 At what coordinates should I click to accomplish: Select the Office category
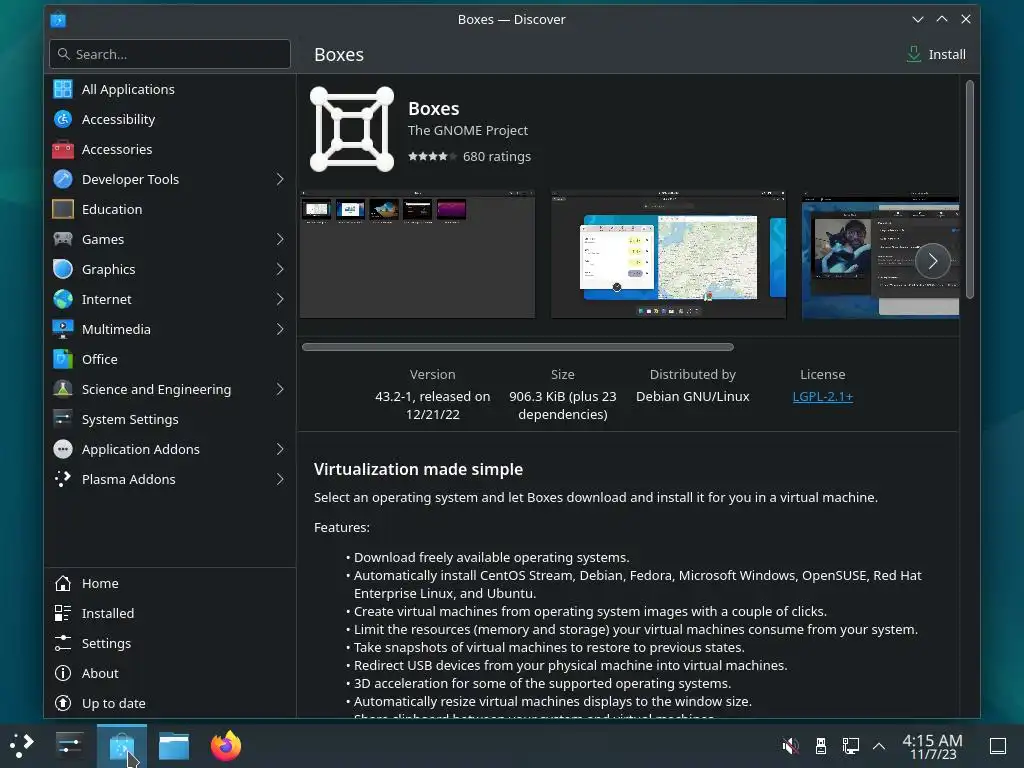pos(170,359)
